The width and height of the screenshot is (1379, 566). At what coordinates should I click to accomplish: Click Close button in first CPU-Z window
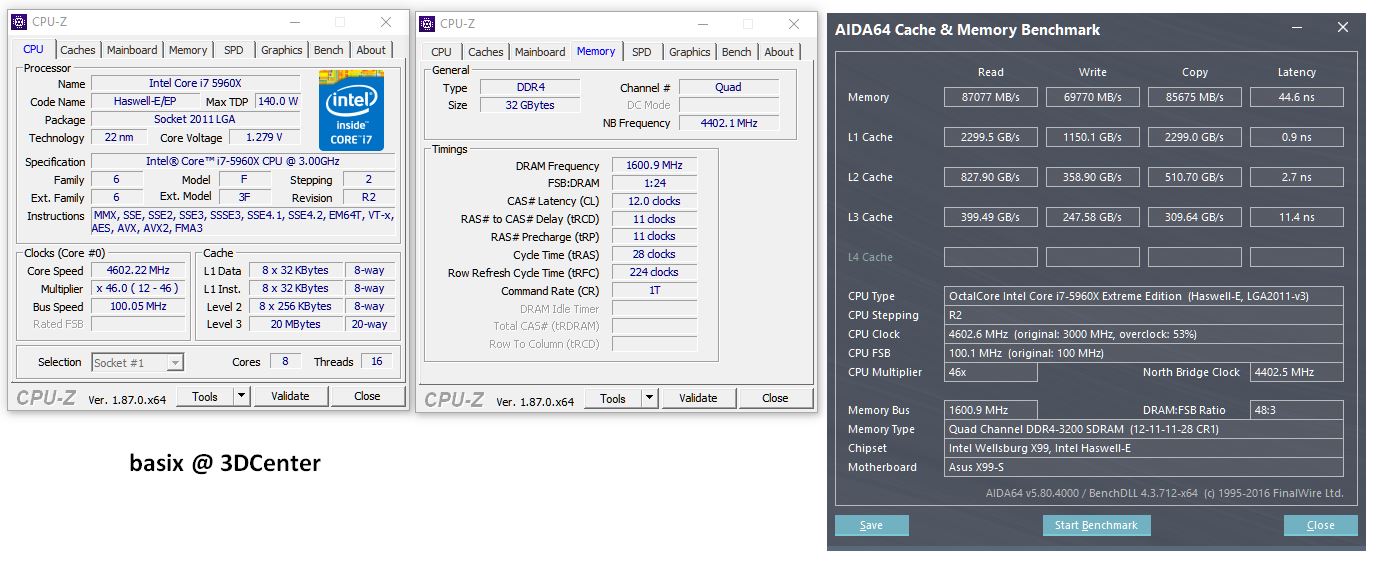click(x=367, y=396)
